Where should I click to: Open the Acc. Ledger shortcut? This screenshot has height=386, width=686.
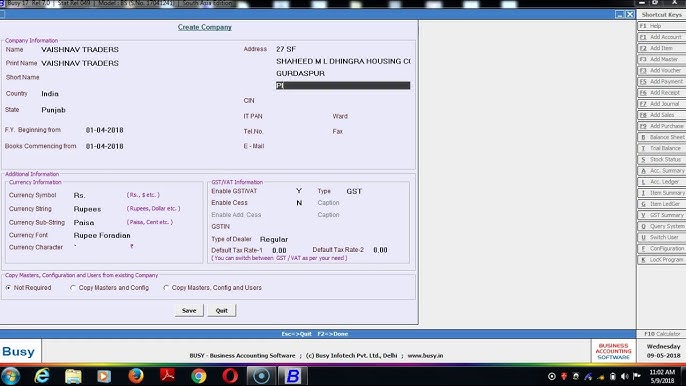[x=662, y=182]
